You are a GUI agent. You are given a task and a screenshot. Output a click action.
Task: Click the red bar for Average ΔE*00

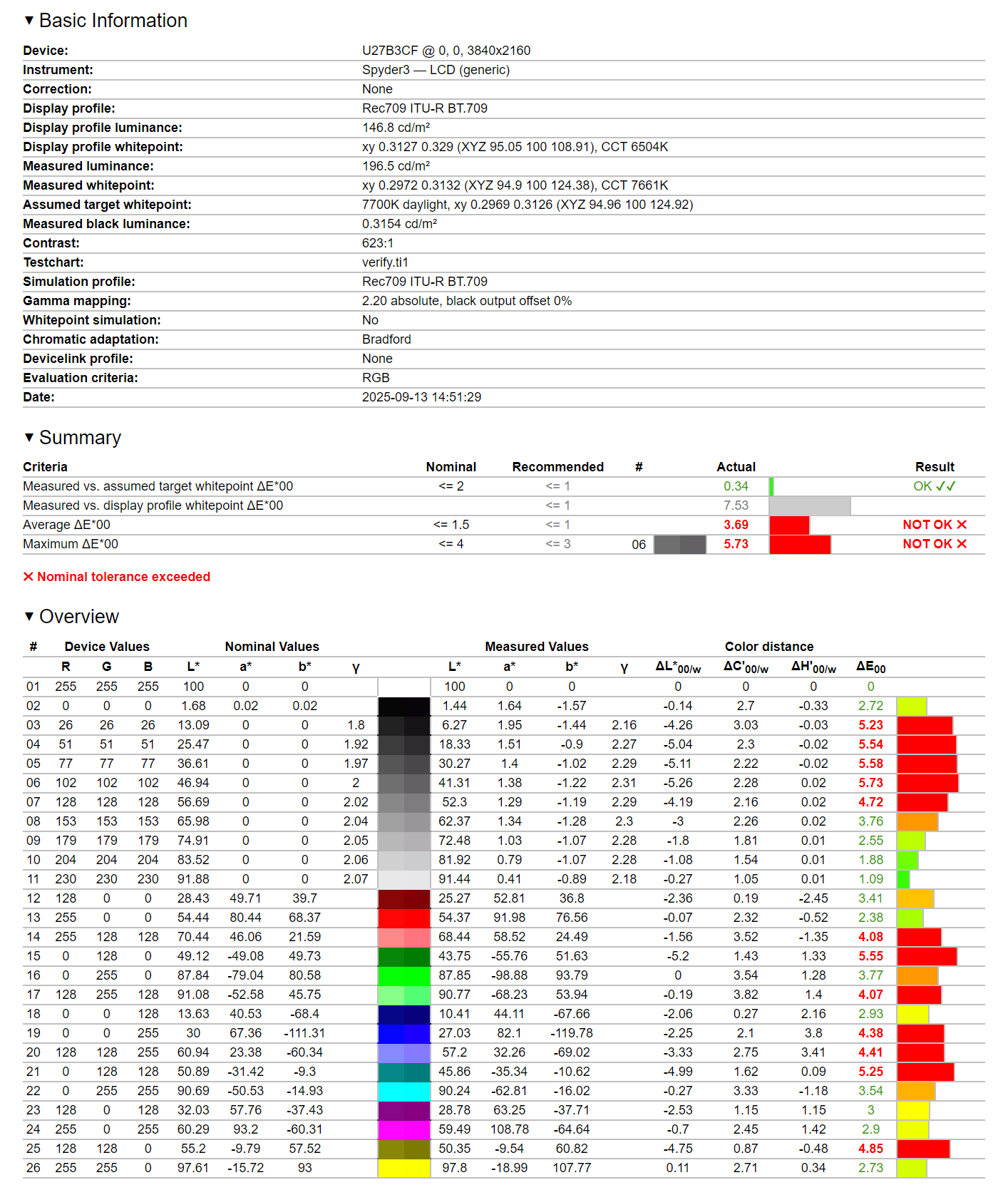(789, 525)
